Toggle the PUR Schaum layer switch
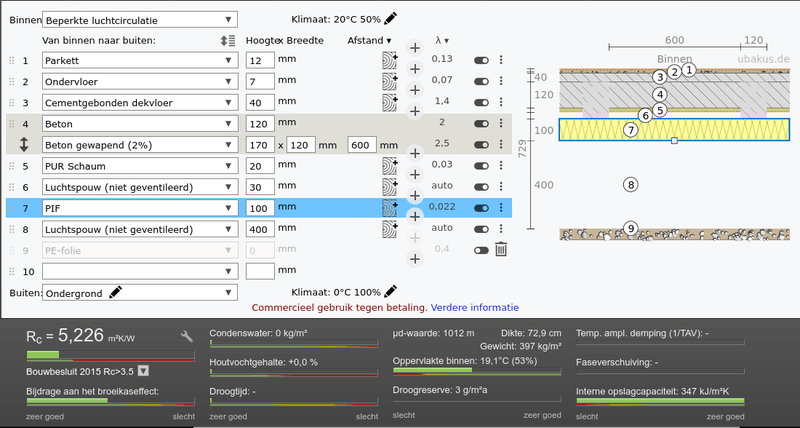 (481, 165)
